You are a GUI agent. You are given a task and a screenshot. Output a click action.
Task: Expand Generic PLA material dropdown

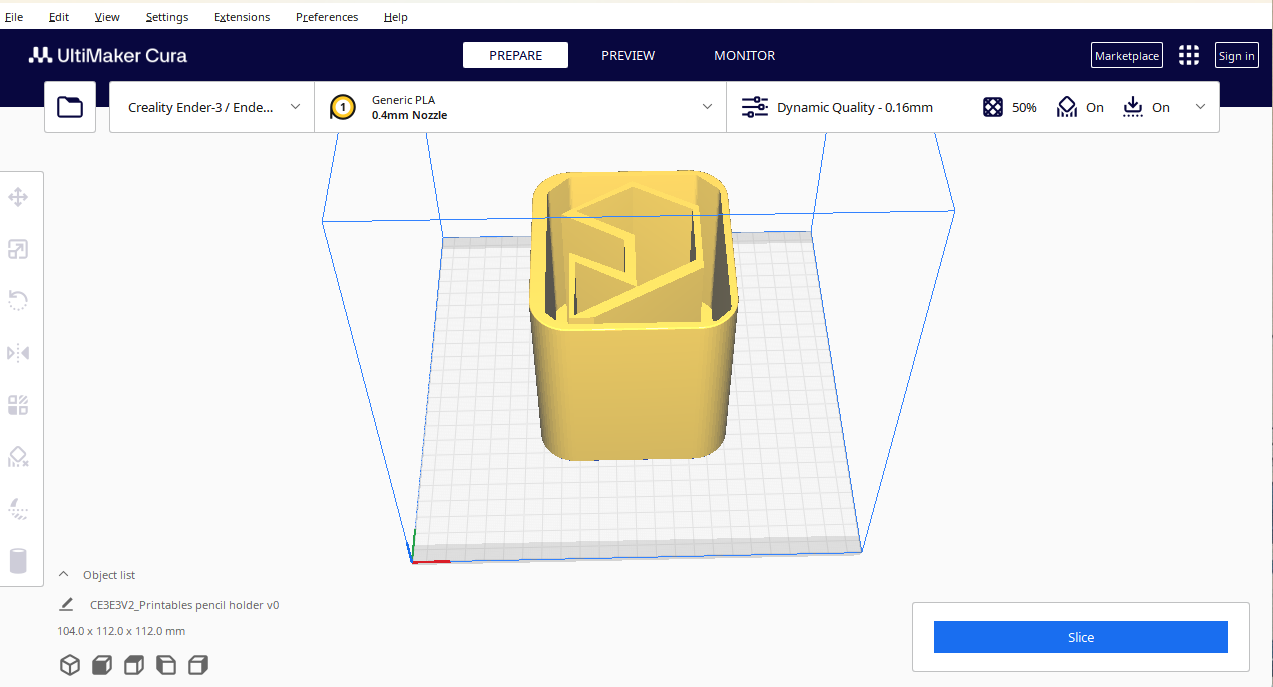point(521,107)
